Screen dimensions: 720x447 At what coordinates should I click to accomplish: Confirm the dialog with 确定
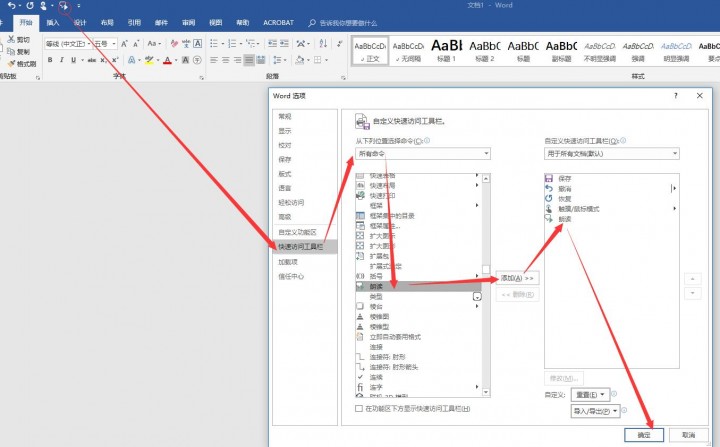643,435
